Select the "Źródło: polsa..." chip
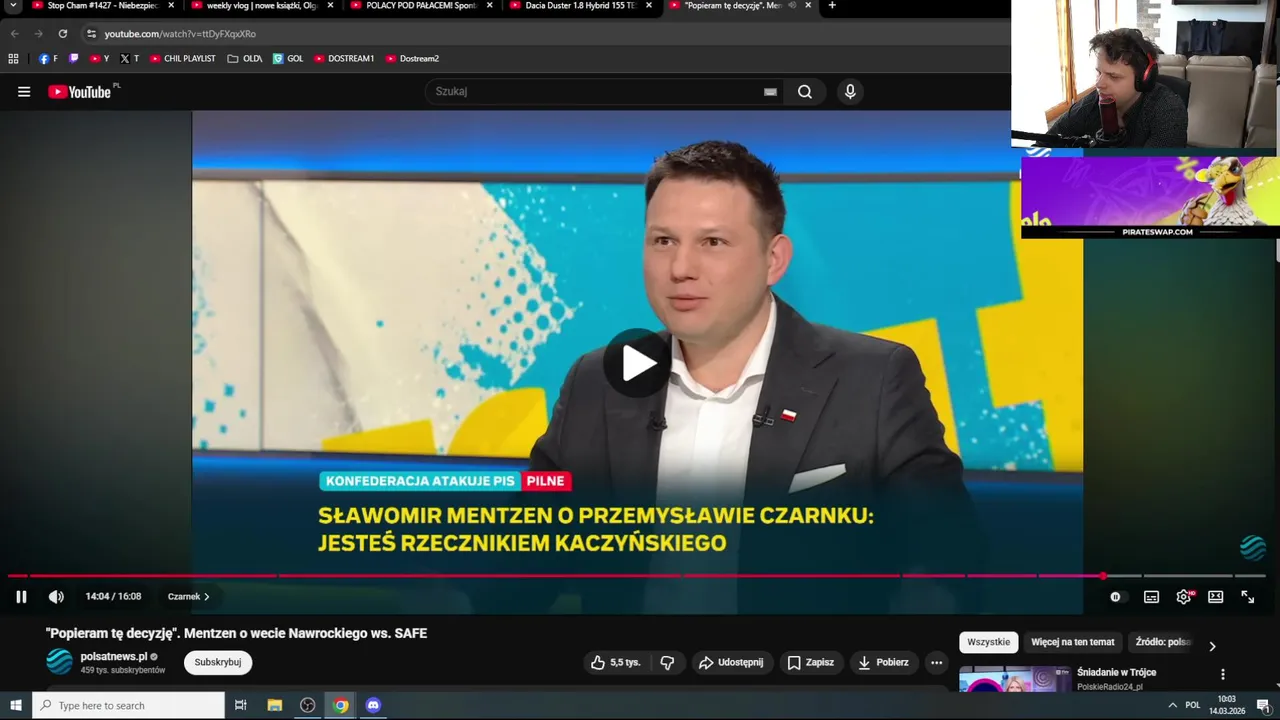This screenshot has height=720, width=1280. 1163,642
